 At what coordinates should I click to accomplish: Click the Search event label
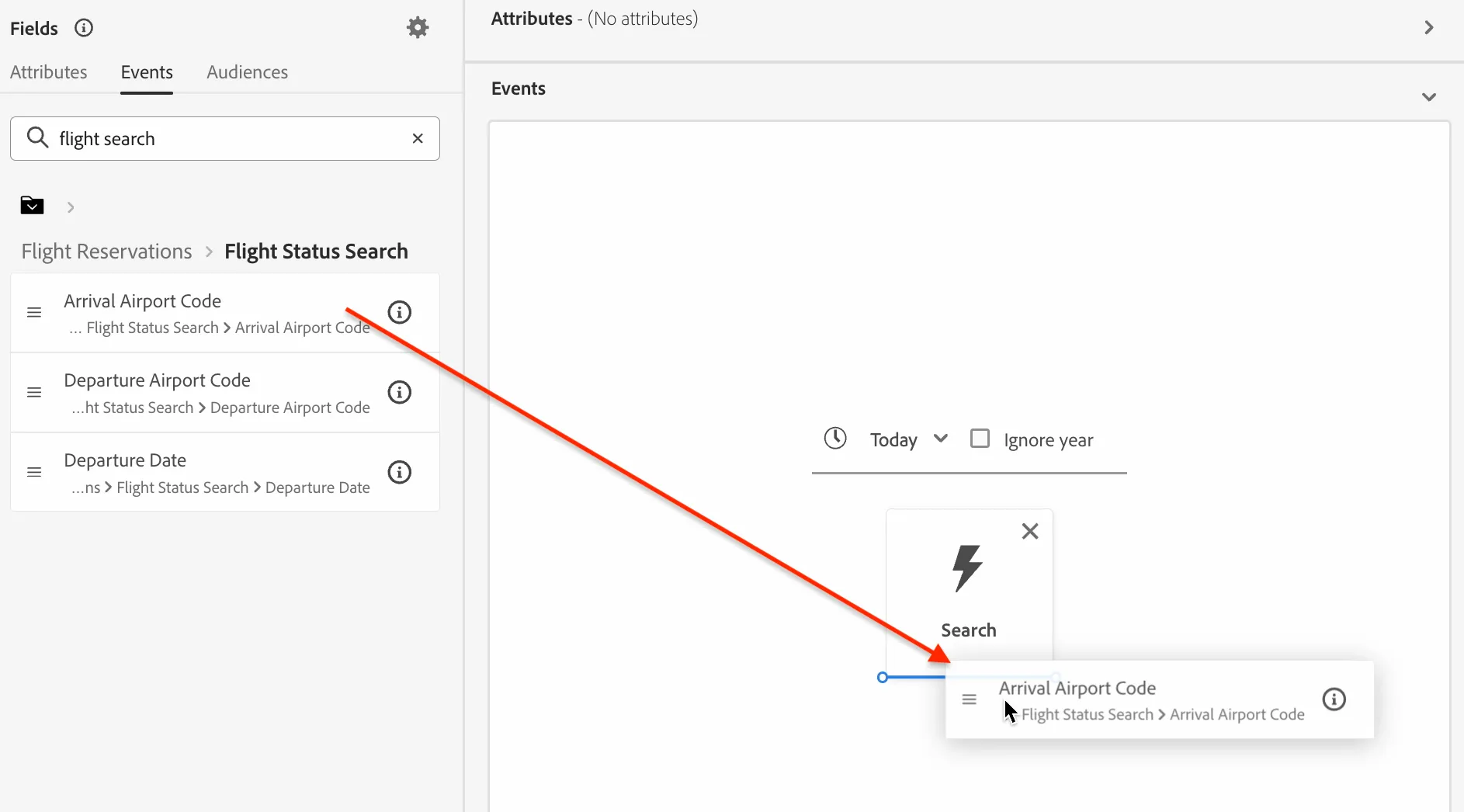coord(969,630)
